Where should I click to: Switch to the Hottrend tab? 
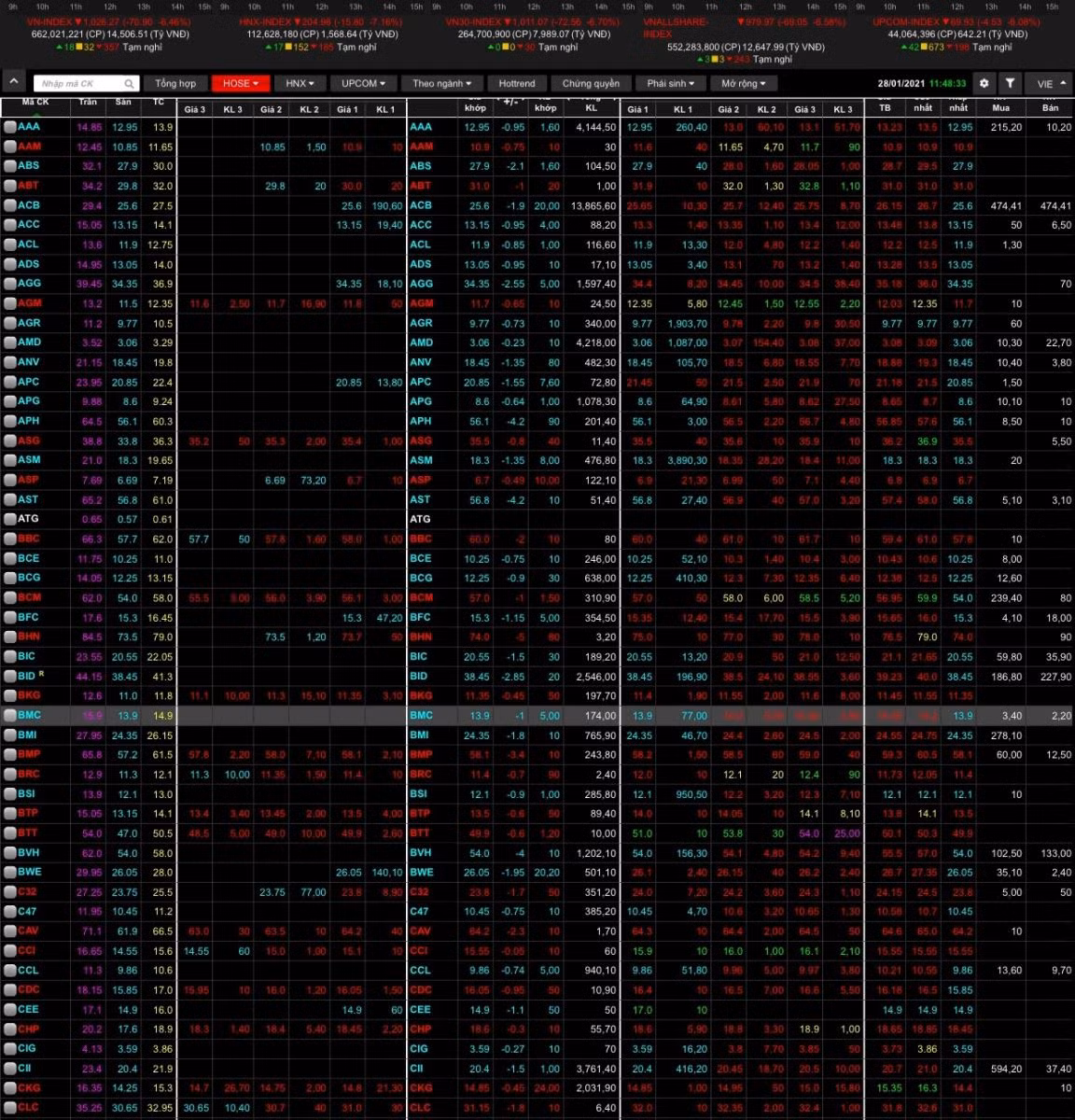click(x=517, y=83)
